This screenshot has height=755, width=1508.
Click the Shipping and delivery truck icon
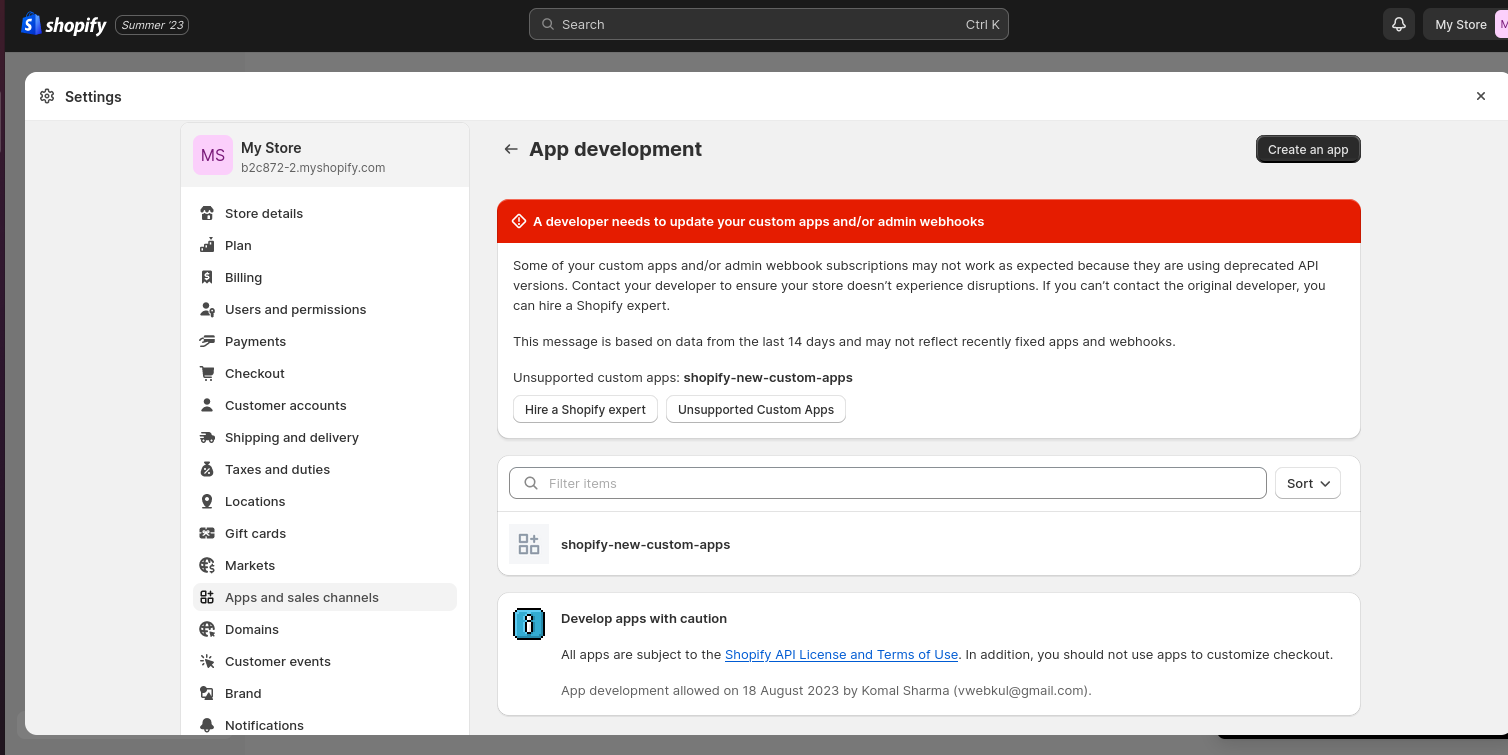(207, 437)
